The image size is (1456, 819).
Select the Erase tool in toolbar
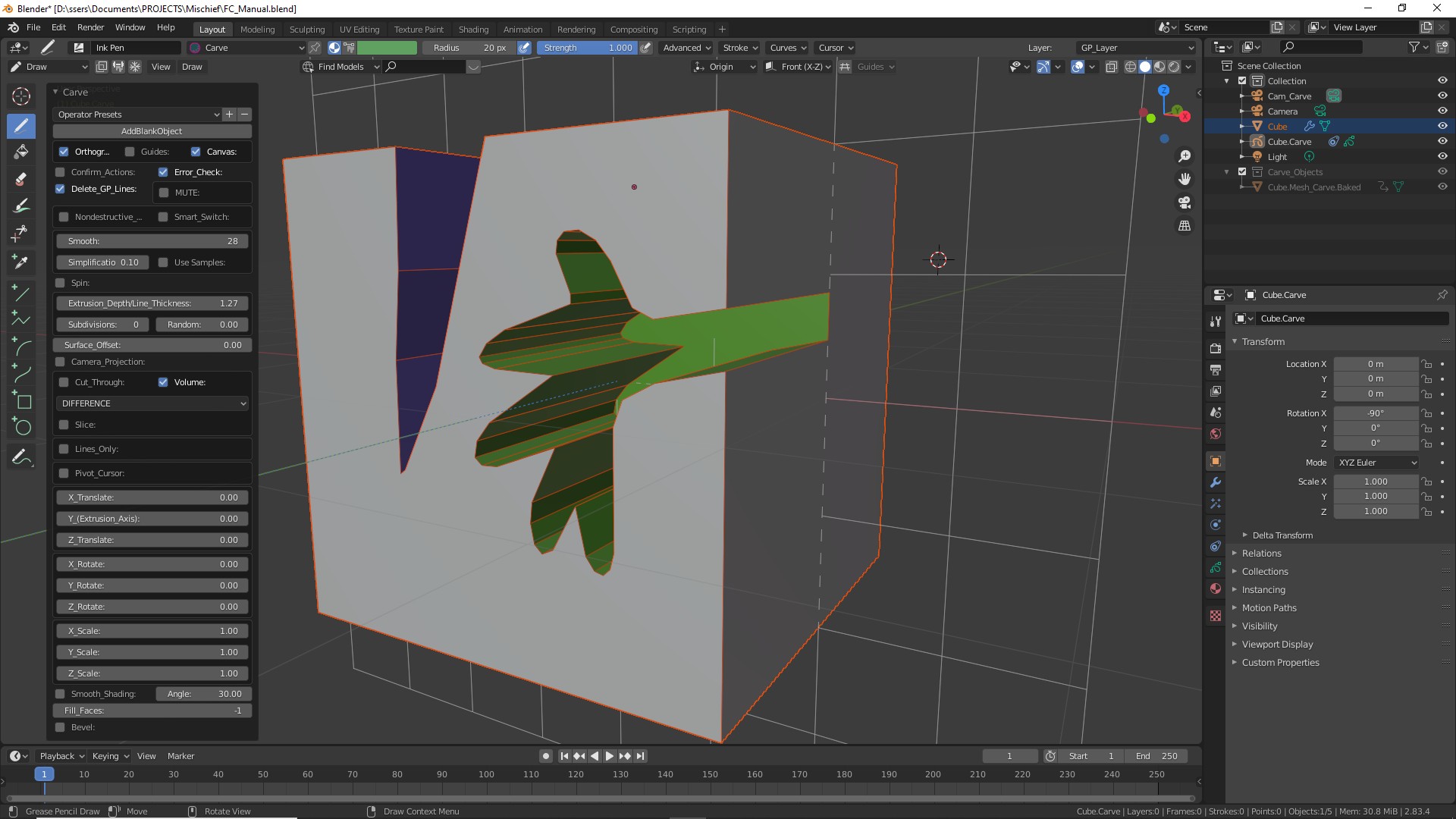21,180
